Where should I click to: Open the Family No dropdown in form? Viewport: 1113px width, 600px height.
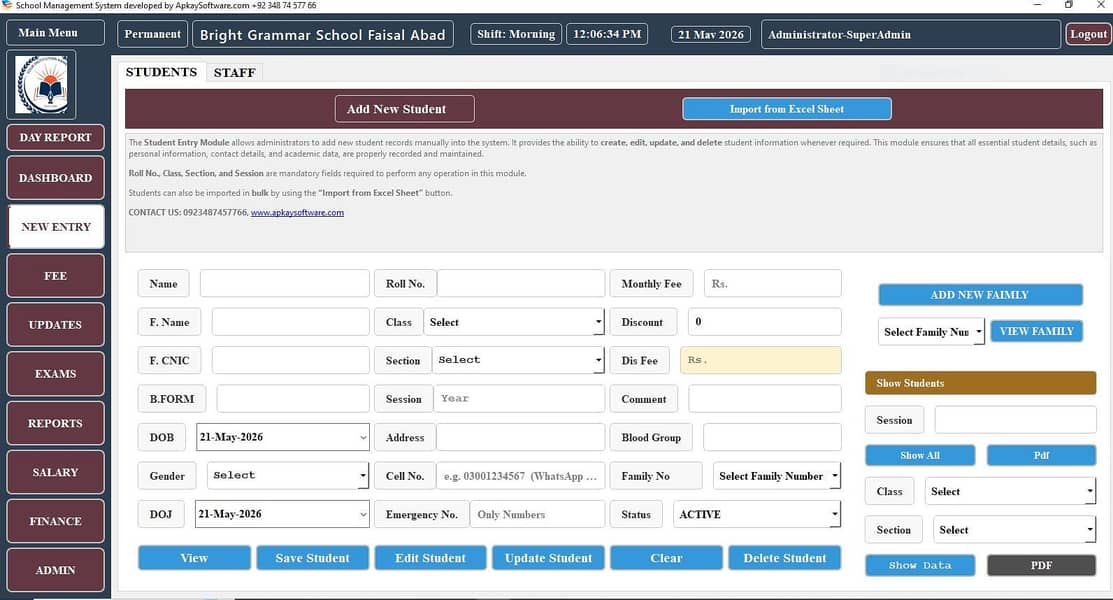[x=777, y=476]
